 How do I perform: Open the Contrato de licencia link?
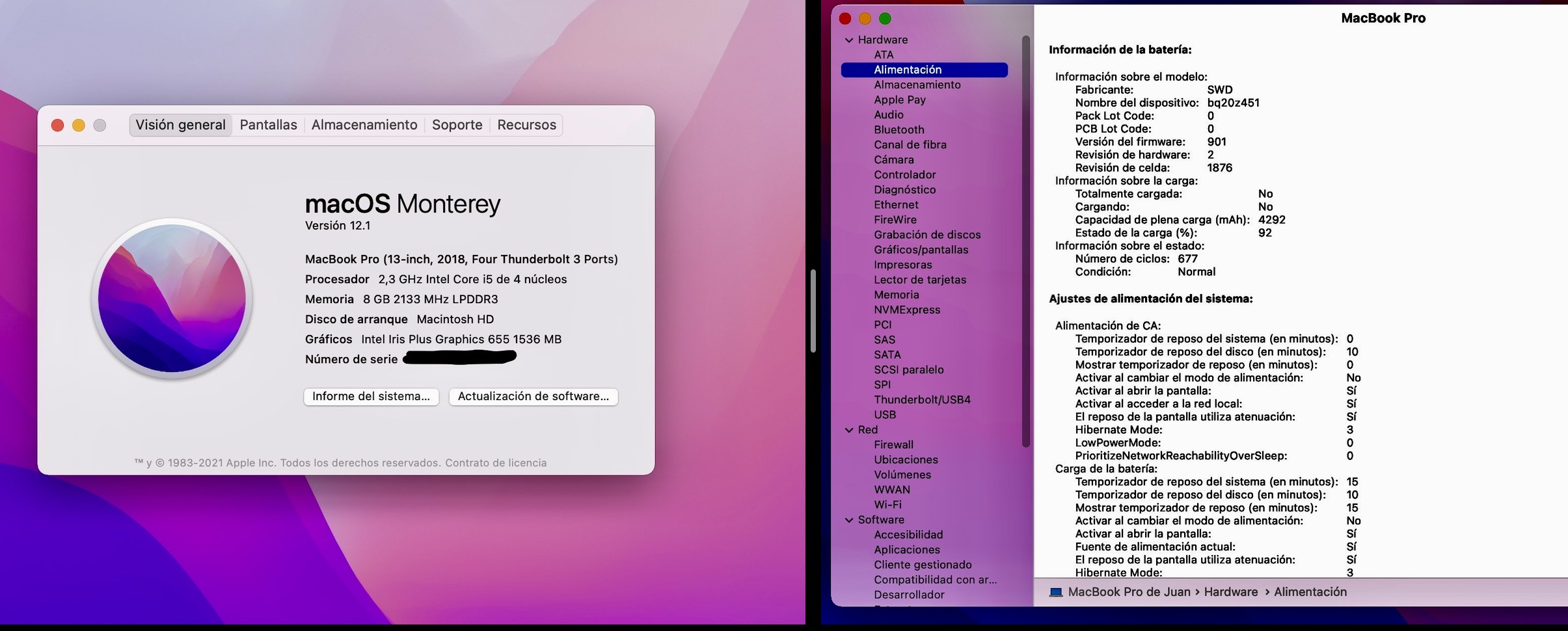pos(496,463)
